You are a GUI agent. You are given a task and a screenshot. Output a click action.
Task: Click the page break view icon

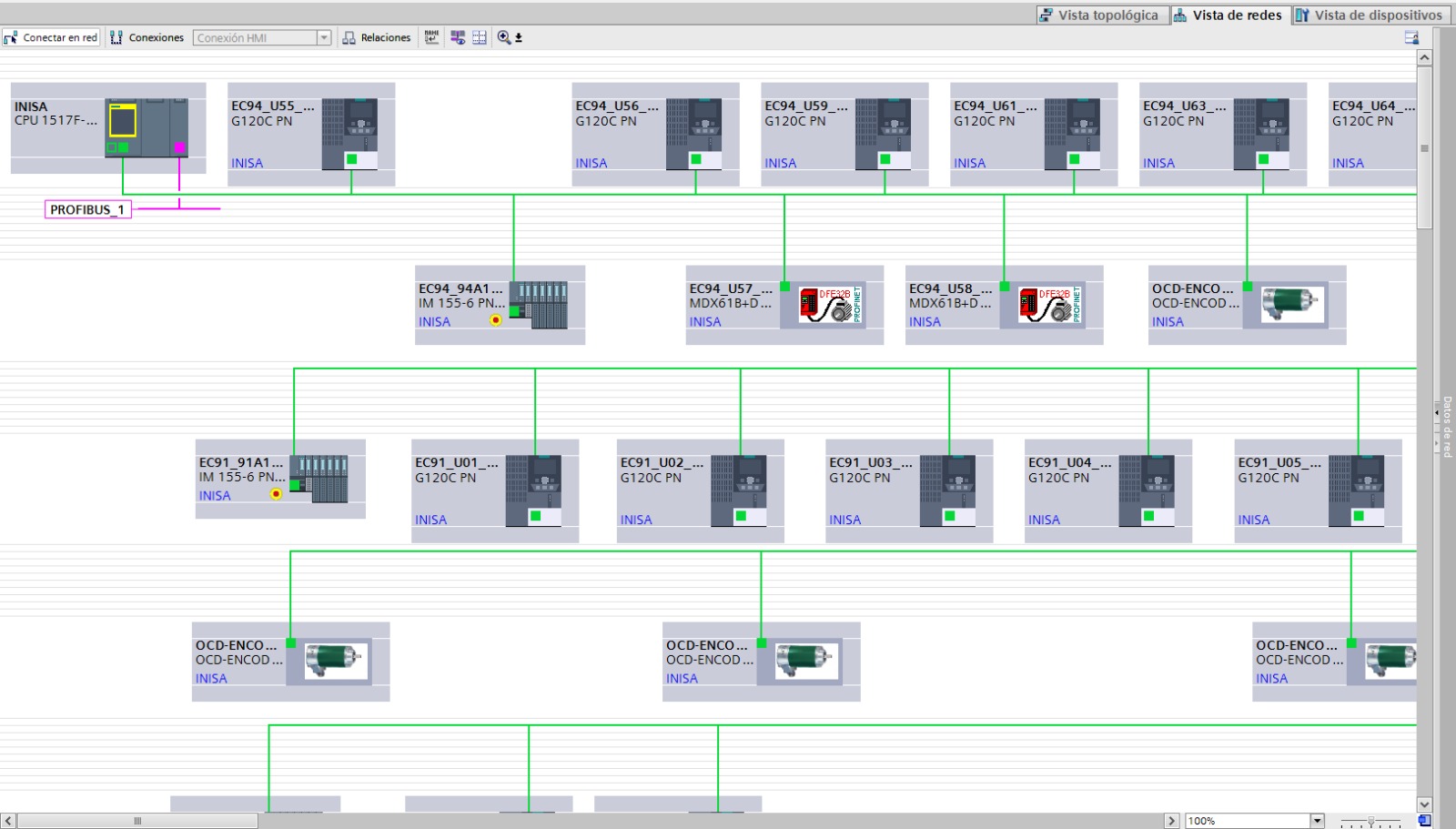[480, 37]
